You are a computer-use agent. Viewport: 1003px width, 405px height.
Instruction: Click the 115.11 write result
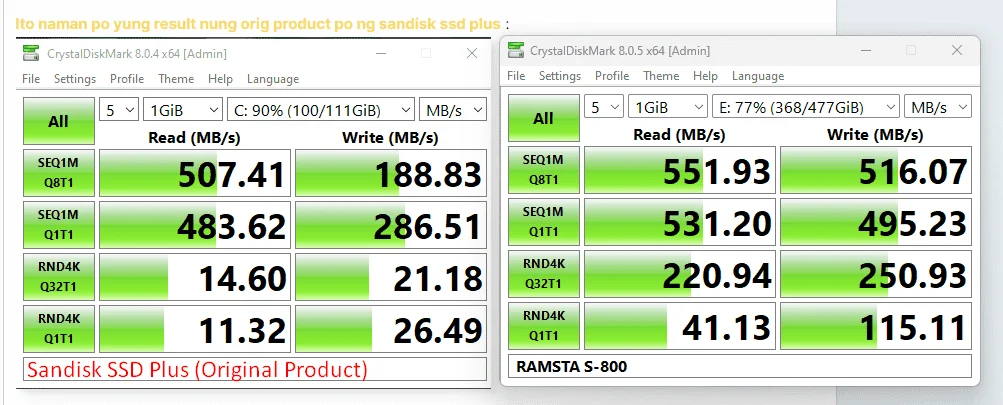pyautogui.click(x=876, y=326)
